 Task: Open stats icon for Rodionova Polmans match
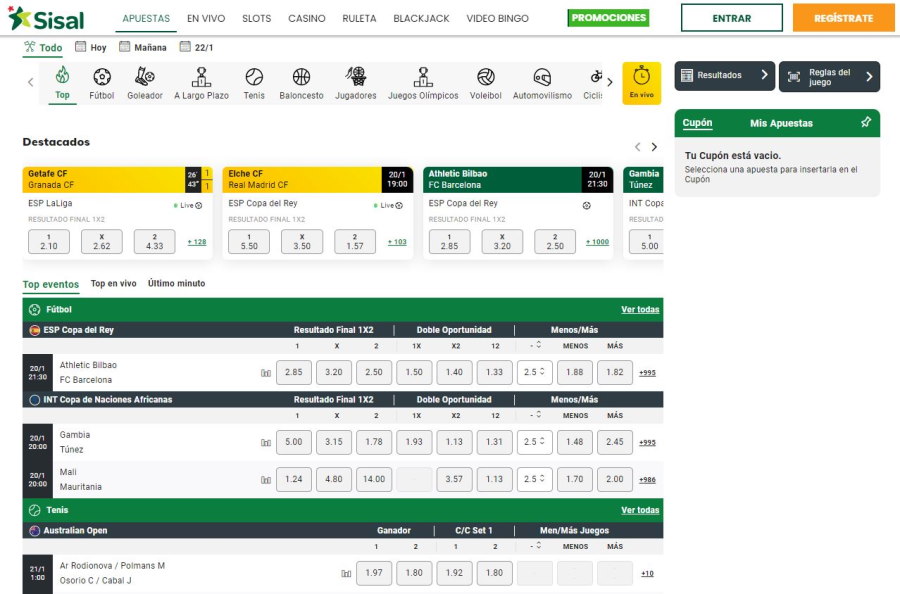pyautogui.click(x=346, y=573)
